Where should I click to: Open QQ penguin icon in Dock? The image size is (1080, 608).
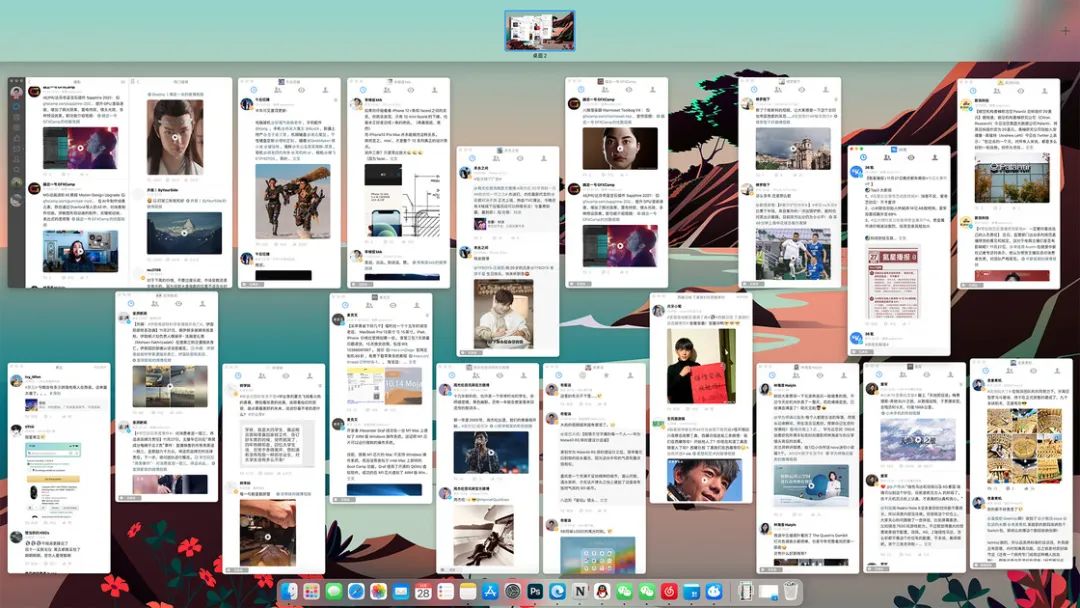602,591
